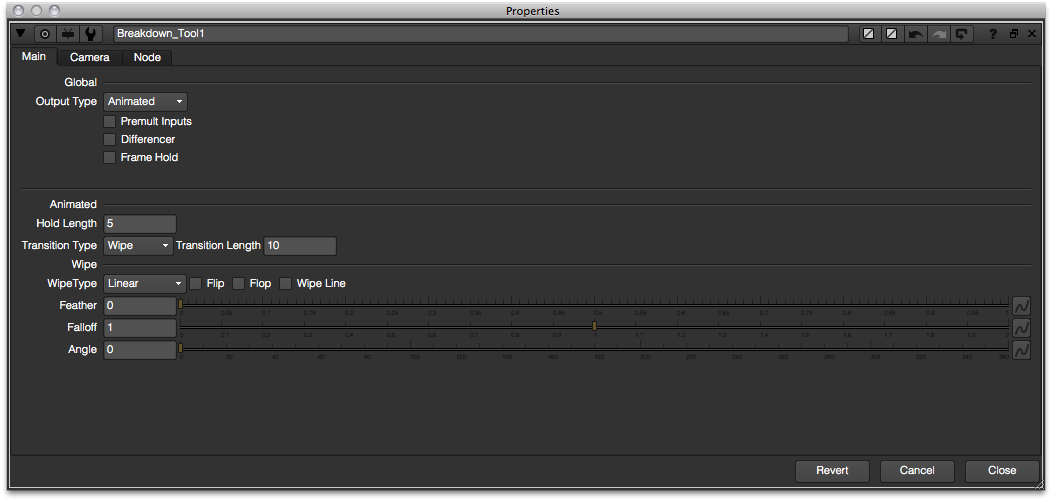Image resolution: width=1052 pixels, height=501 pixels.
Task: Open the animation curve menu for Feather
Action: click(1022, 306)
